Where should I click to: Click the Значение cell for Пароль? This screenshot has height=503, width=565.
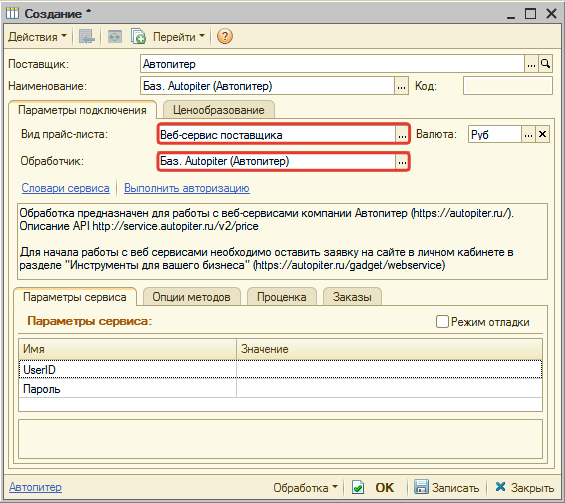tap(389, 389)
